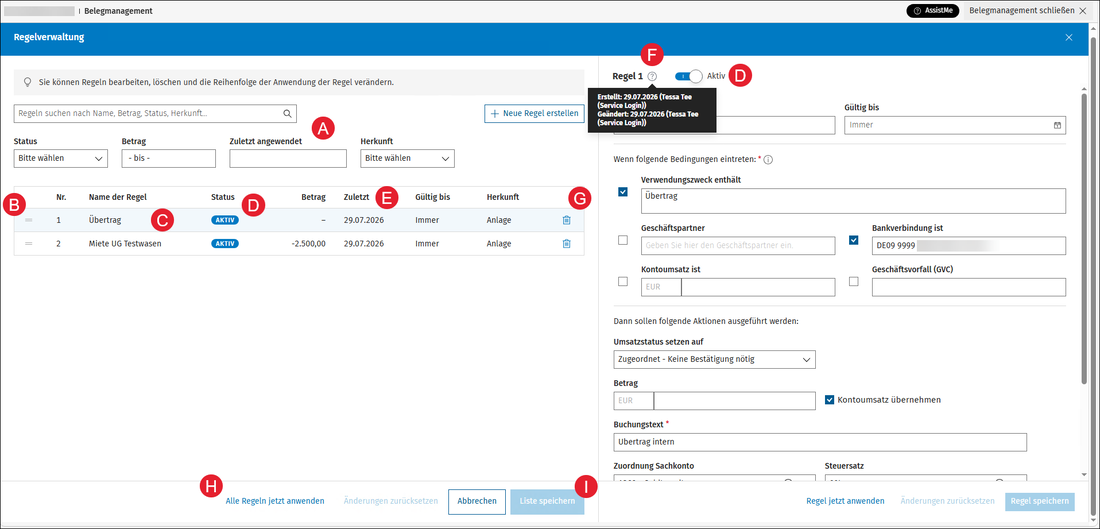Delete the Übertrag rule with trash icon
Image resolution: width=1100 pixels, height=529 pixels.
[x=566, y=220]
